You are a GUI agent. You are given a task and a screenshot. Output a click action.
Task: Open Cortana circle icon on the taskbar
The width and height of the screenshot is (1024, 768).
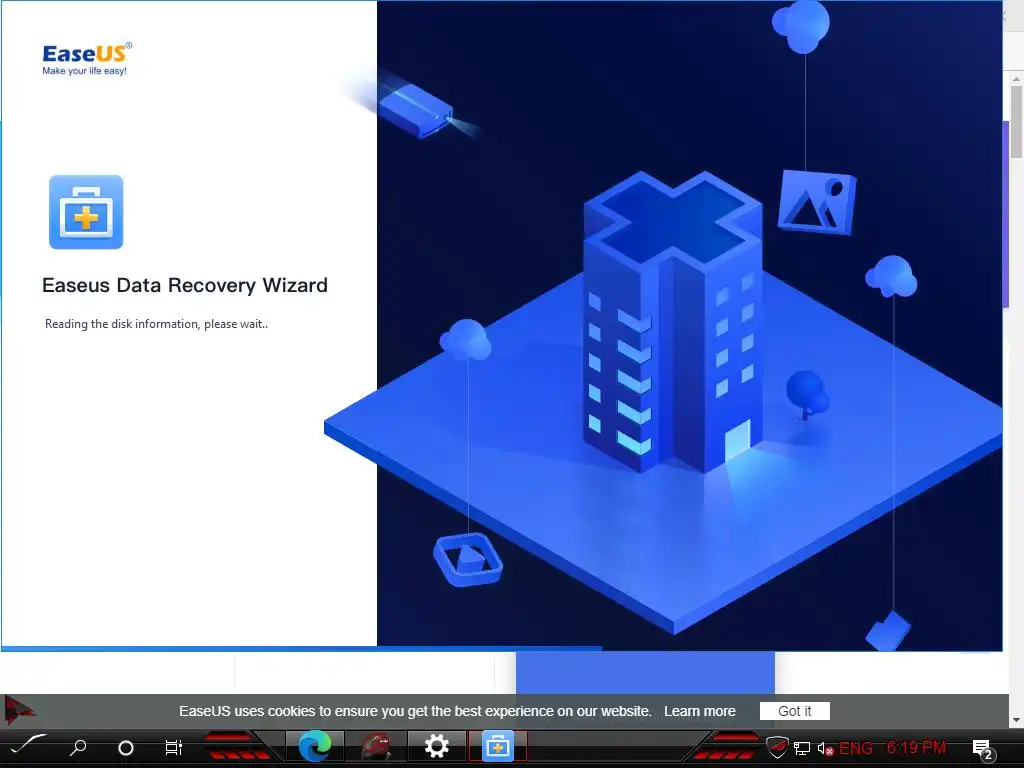[126, 747]
